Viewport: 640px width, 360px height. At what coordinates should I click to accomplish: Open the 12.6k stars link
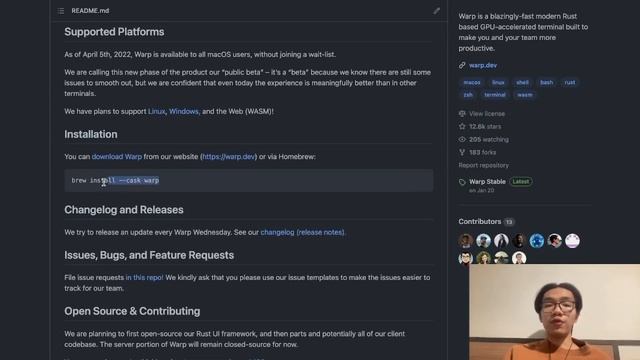coord(485,127)
